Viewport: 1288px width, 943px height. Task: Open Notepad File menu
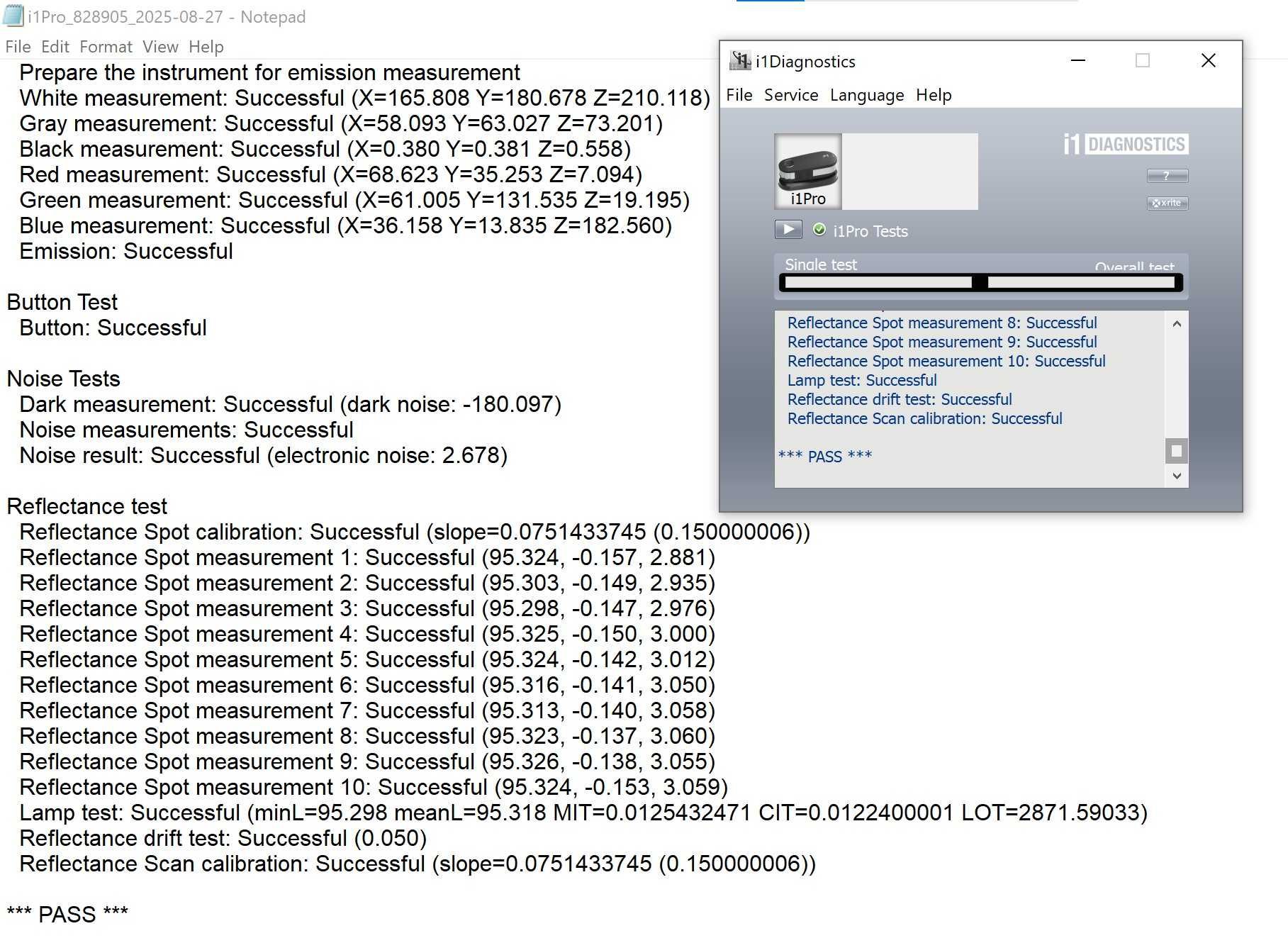18,47
